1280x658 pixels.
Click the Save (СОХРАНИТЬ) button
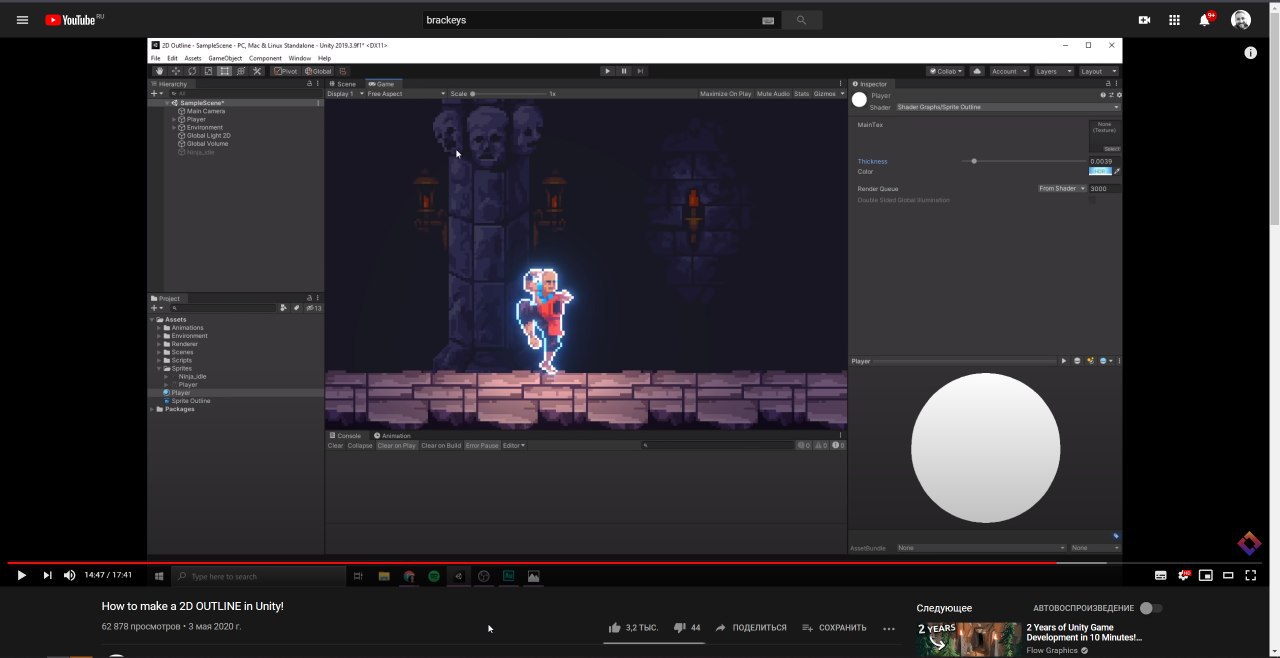(x=832, y=628)
